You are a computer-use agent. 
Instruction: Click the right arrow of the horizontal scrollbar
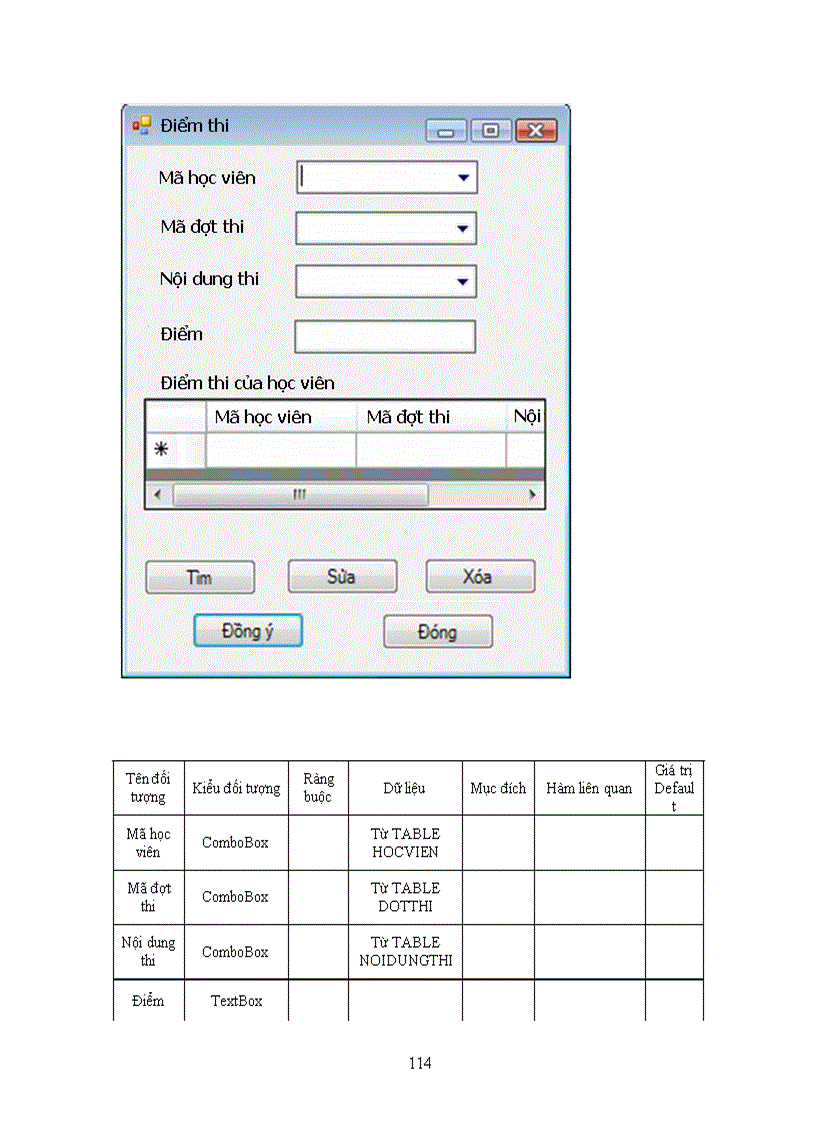tap(532, 494)
